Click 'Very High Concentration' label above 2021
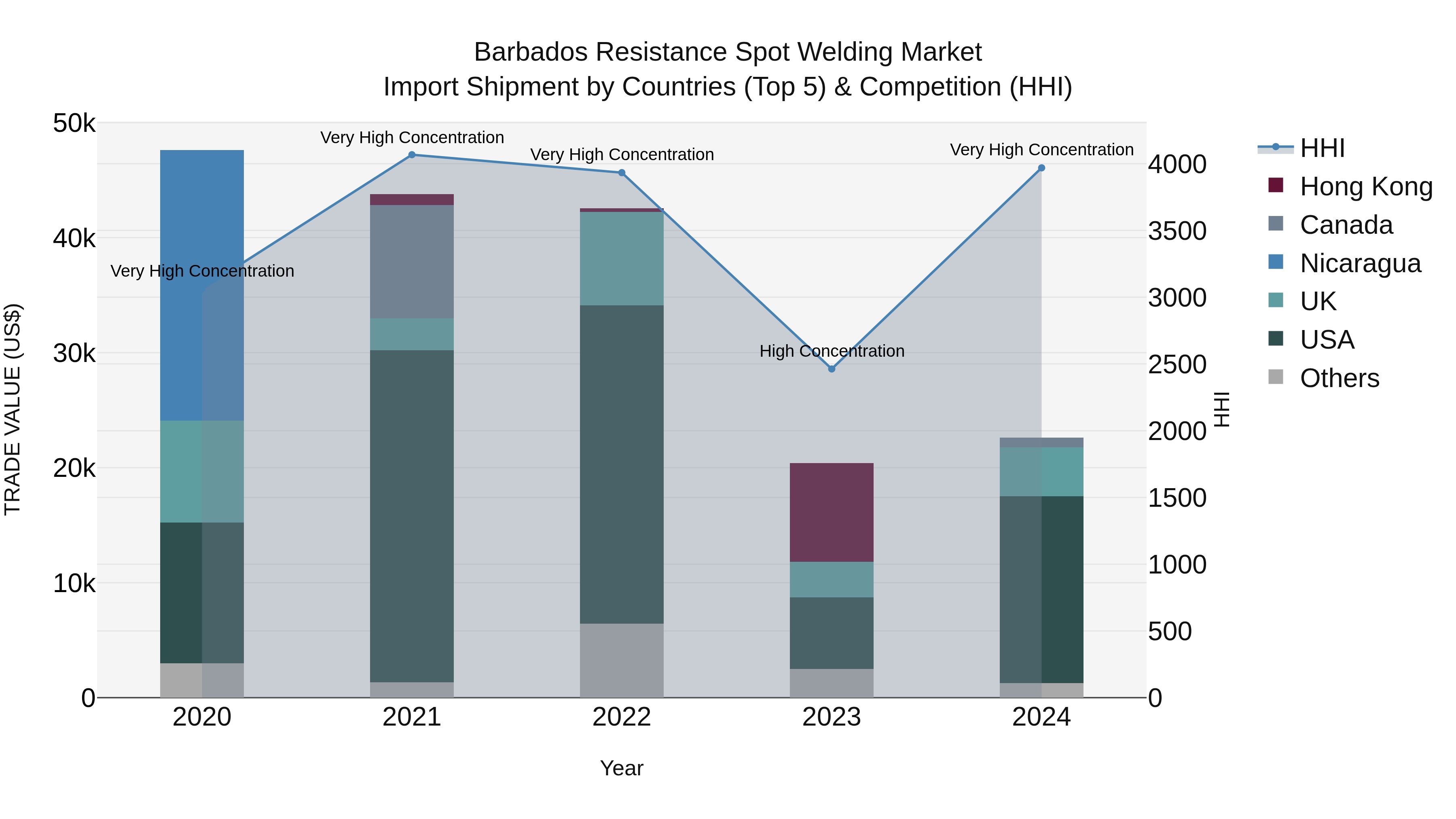1456x819 pixels. (x=412, y=138)
